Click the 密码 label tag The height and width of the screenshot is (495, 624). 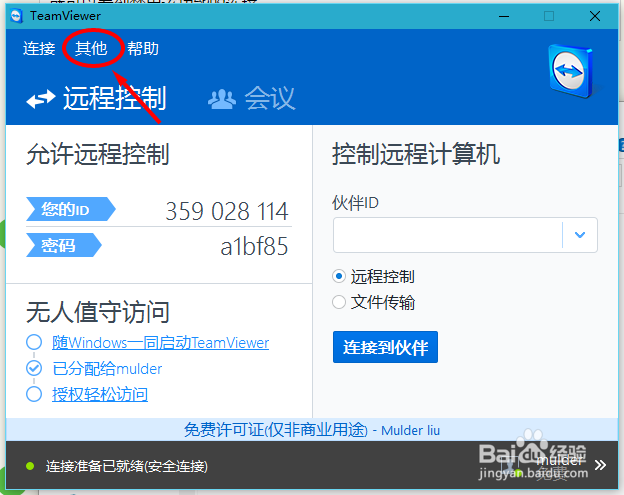[64, 245]
